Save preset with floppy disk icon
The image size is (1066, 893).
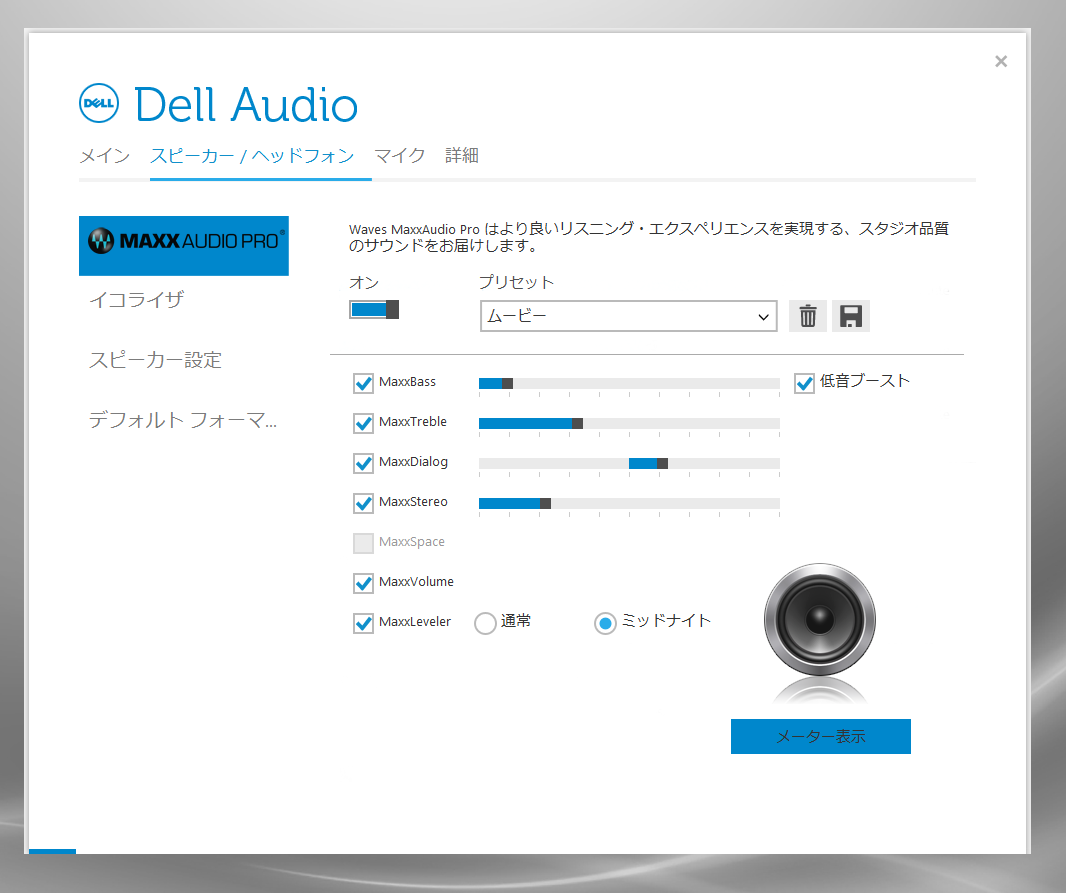(850, 316)
